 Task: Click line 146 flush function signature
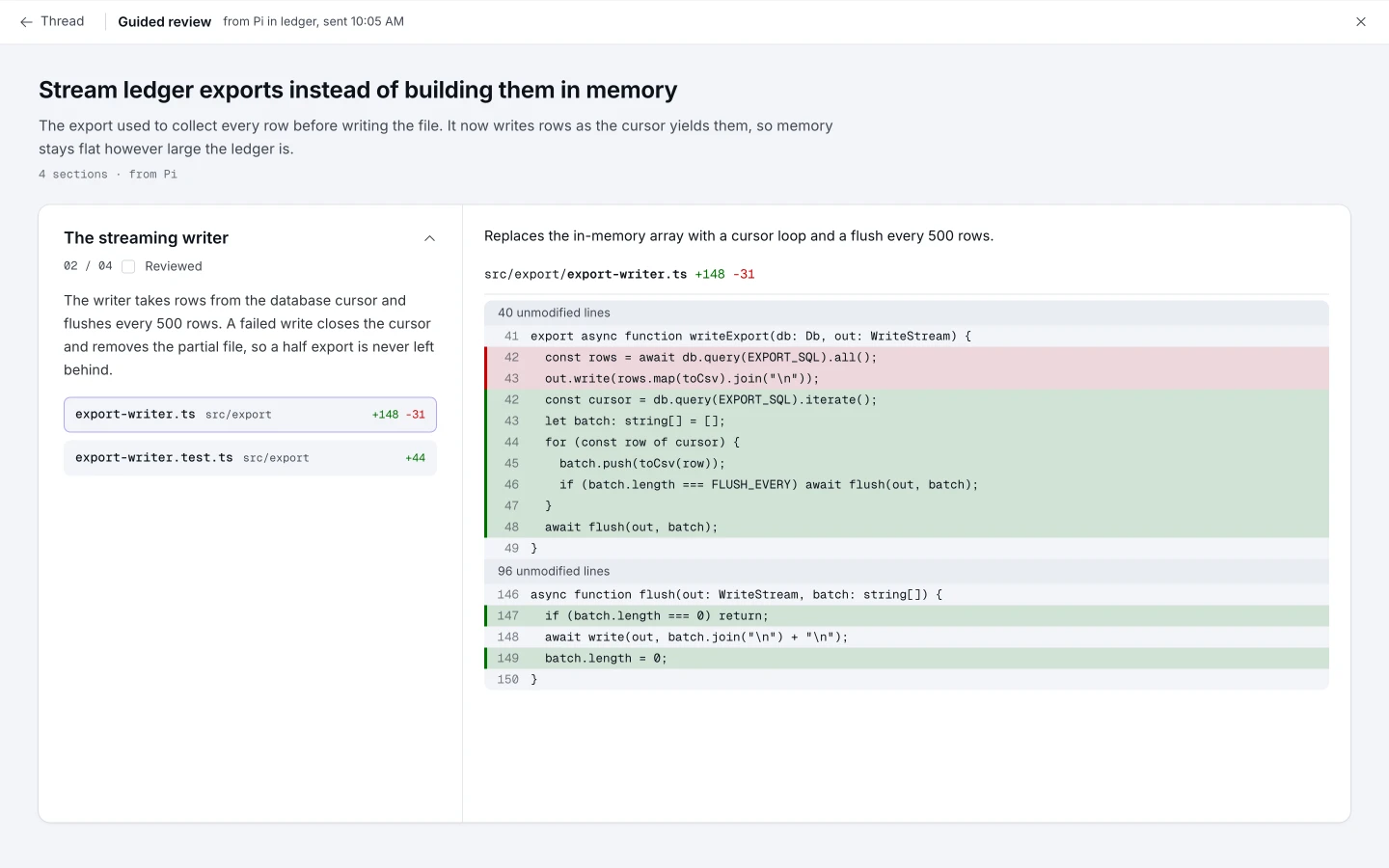(x=907, y=594)
